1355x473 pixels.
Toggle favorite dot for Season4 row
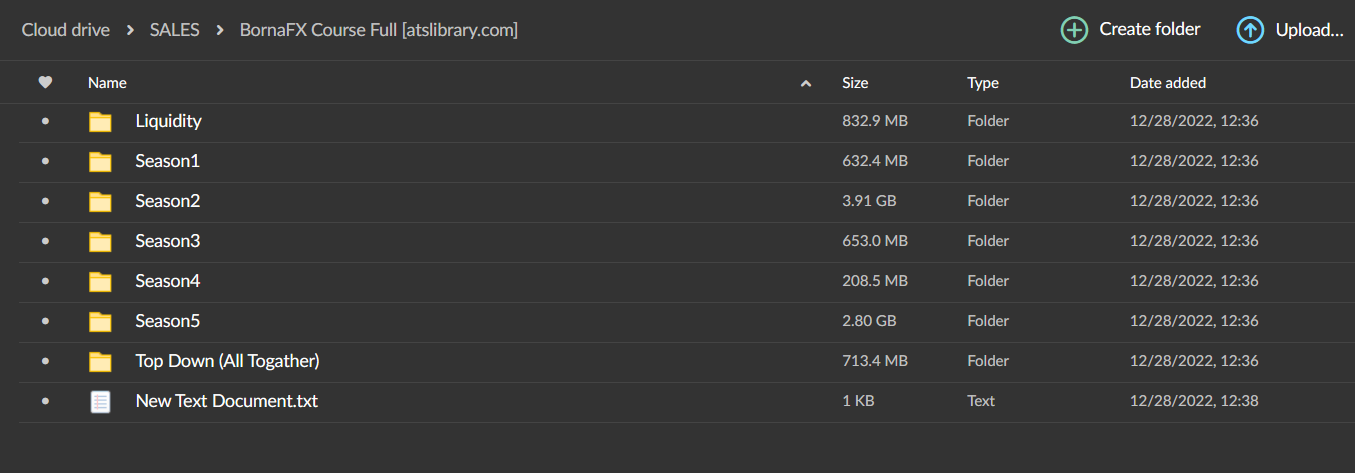(x=45, y=281)
